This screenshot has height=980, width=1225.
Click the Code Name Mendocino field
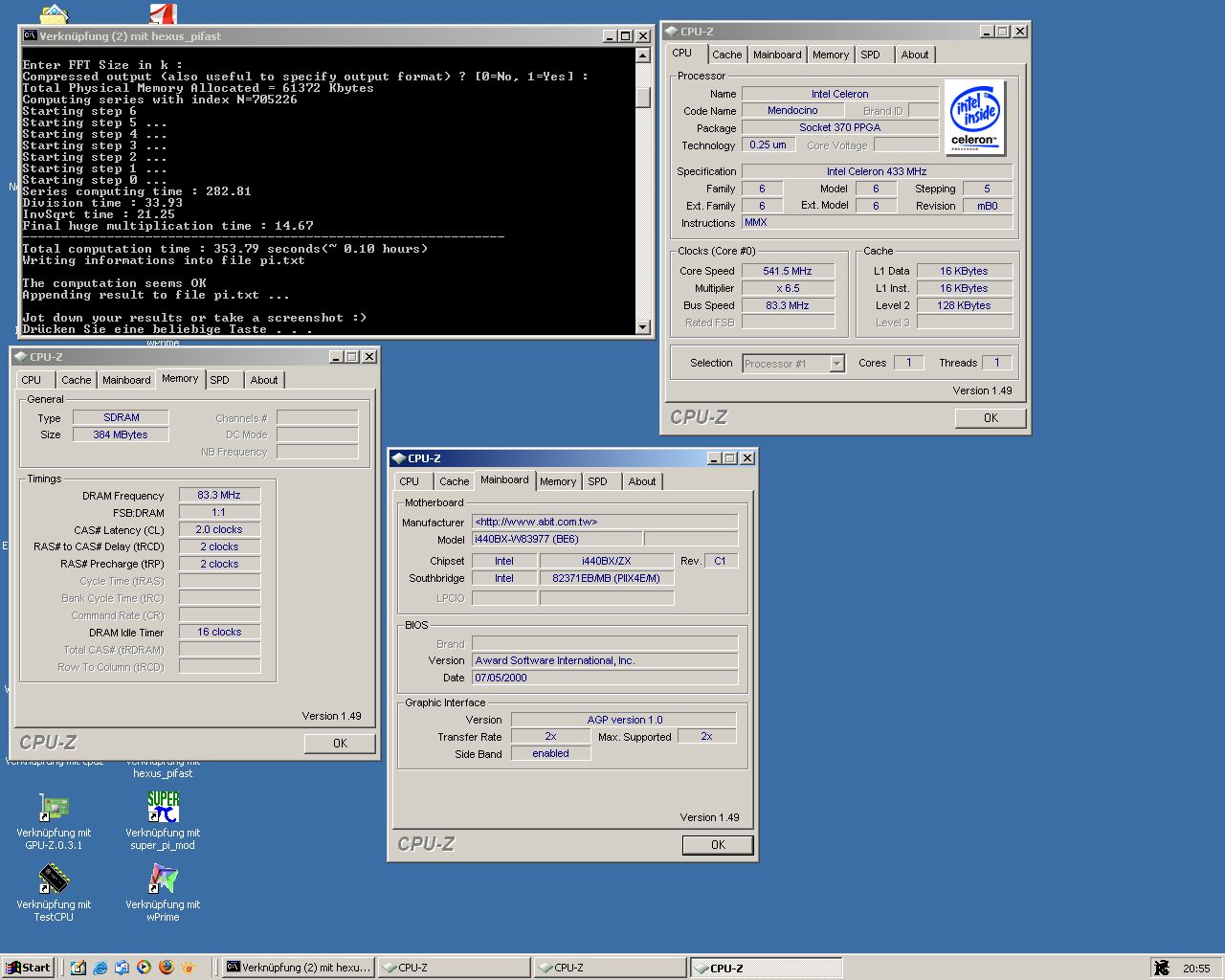(792, 111)
